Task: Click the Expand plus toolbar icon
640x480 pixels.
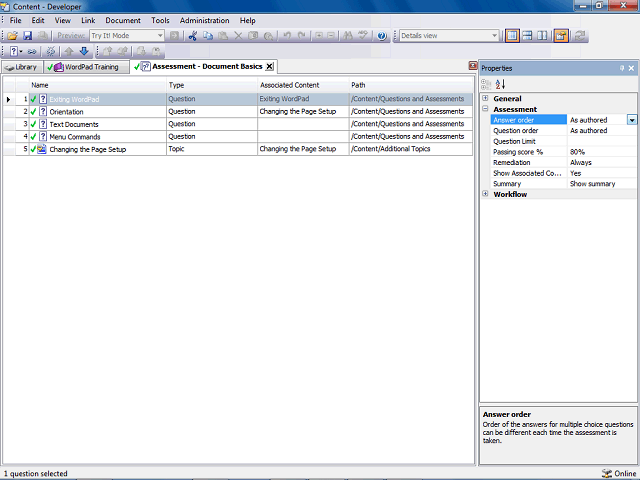Action: click(x=319, y=36)
